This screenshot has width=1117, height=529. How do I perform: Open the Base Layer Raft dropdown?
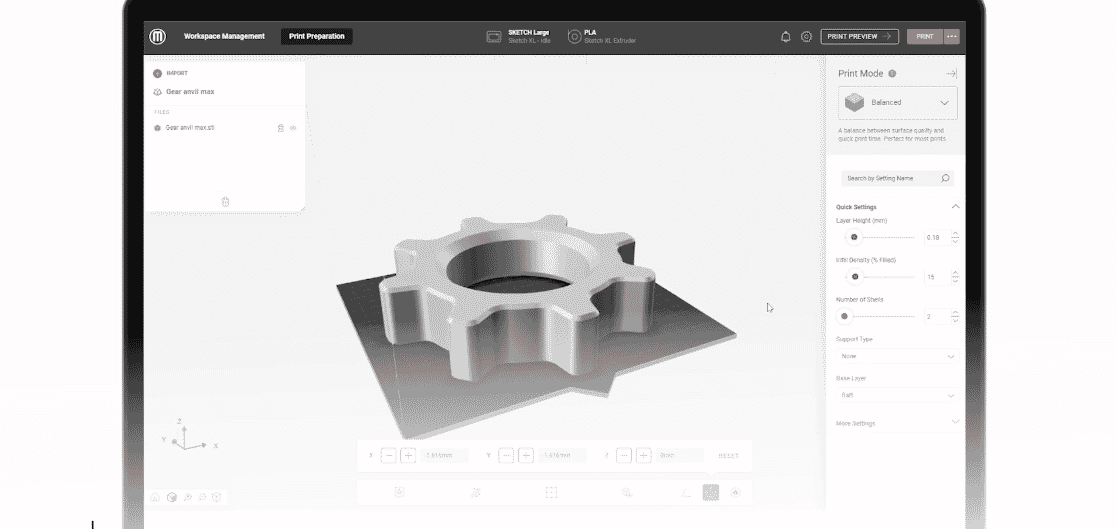click(897, 395)
